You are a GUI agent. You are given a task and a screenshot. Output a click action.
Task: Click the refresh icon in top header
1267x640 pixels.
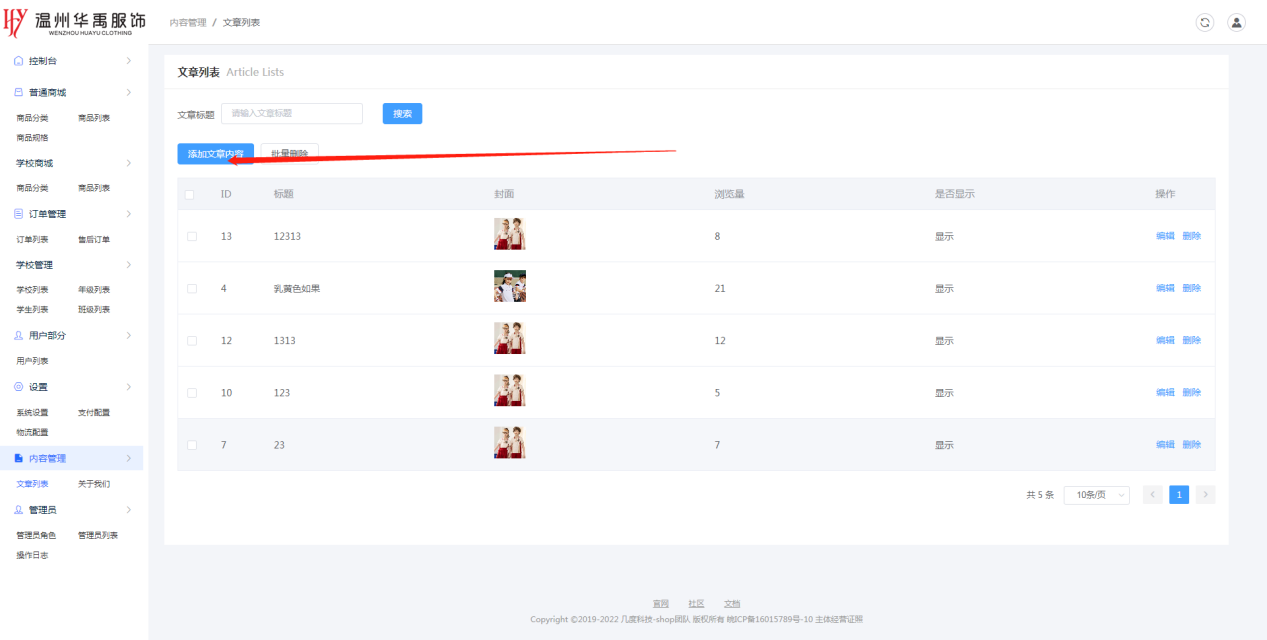[1205, 22]
